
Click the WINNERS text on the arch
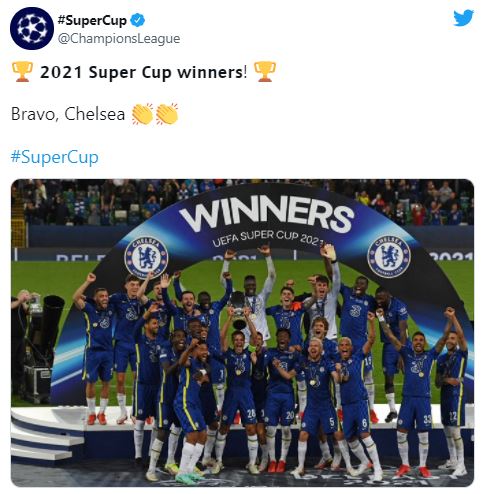pyautogui.click(x=267, y=213)
